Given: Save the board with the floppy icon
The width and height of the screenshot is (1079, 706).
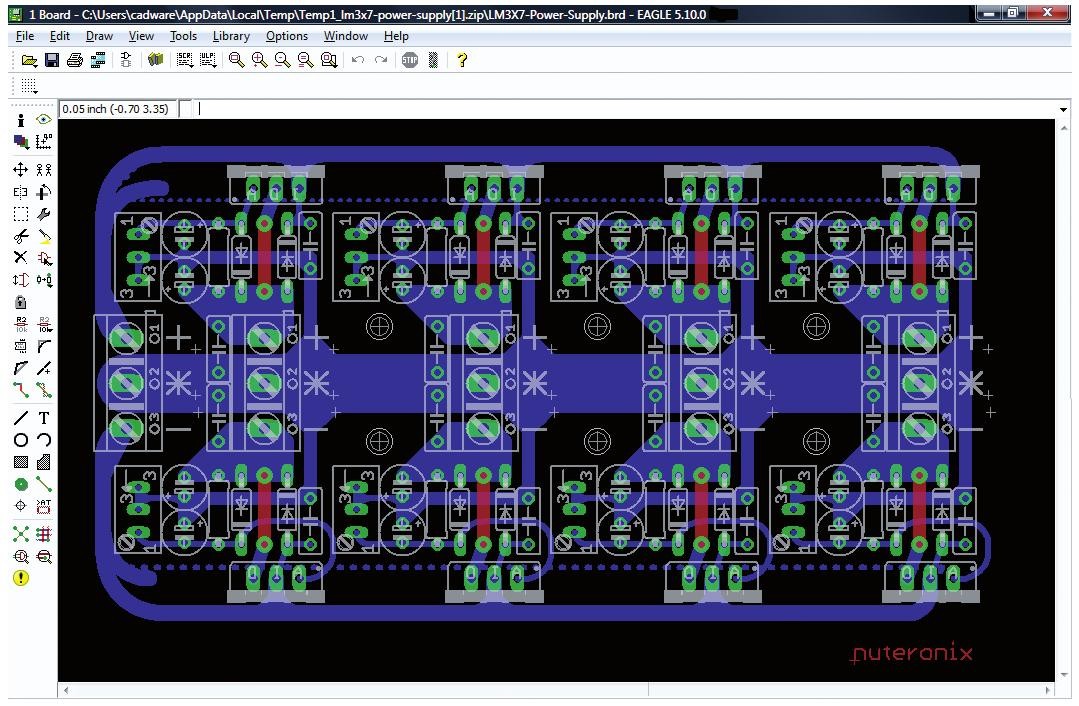Looking at the screenshot, I should pyautogui.click(x=52, y=61).
